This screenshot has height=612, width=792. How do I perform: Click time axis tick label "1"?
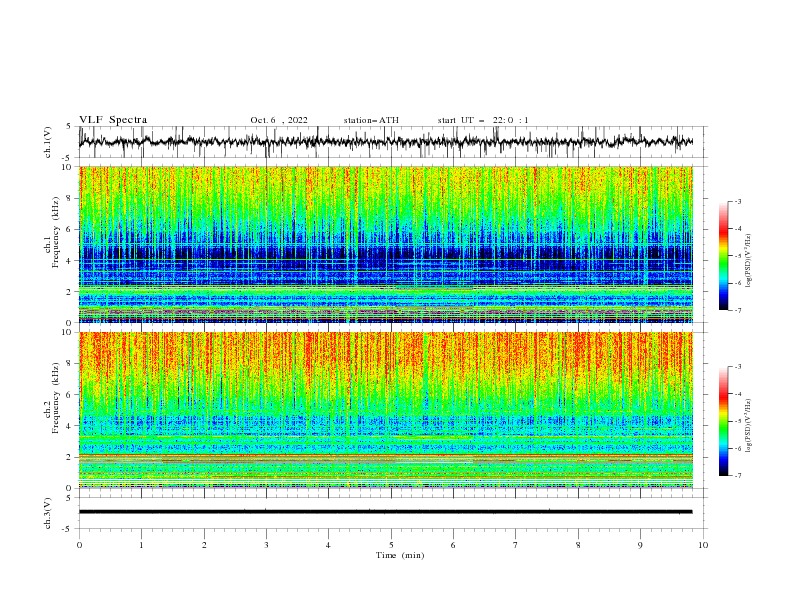[x=141, y=545]
